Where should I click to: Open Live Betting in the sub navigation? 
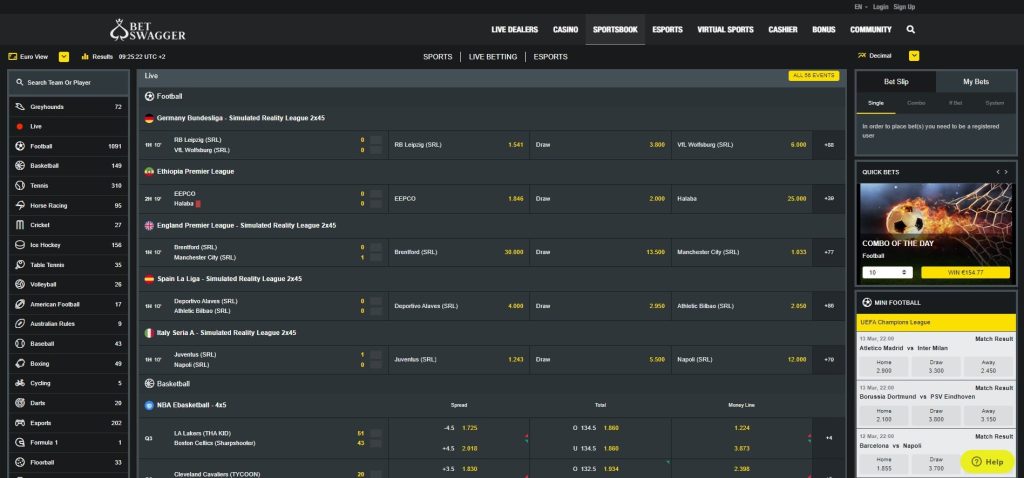click(x=492, y=57)
